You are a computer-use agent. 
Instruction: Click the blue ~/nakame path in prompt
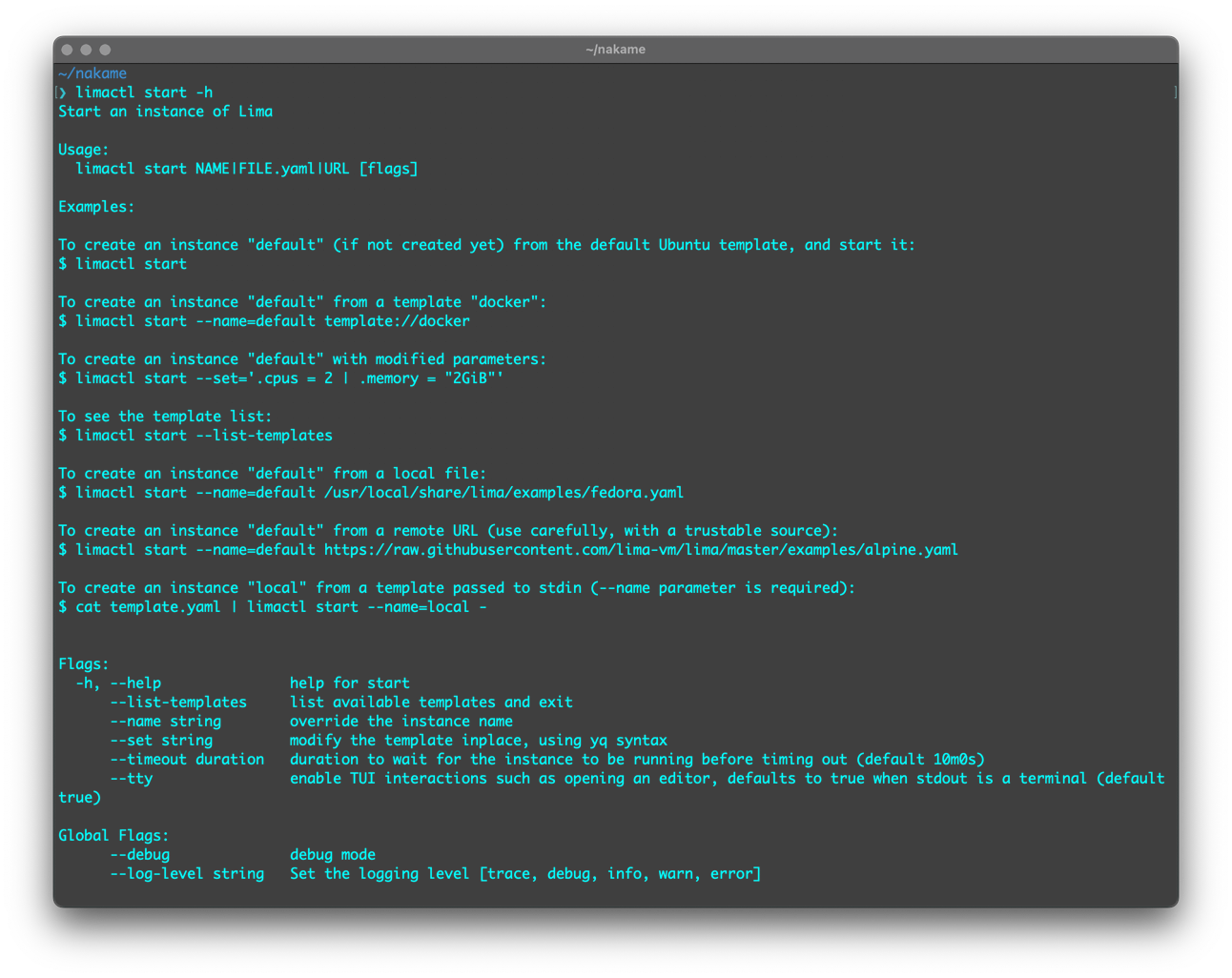pos(92,73)
